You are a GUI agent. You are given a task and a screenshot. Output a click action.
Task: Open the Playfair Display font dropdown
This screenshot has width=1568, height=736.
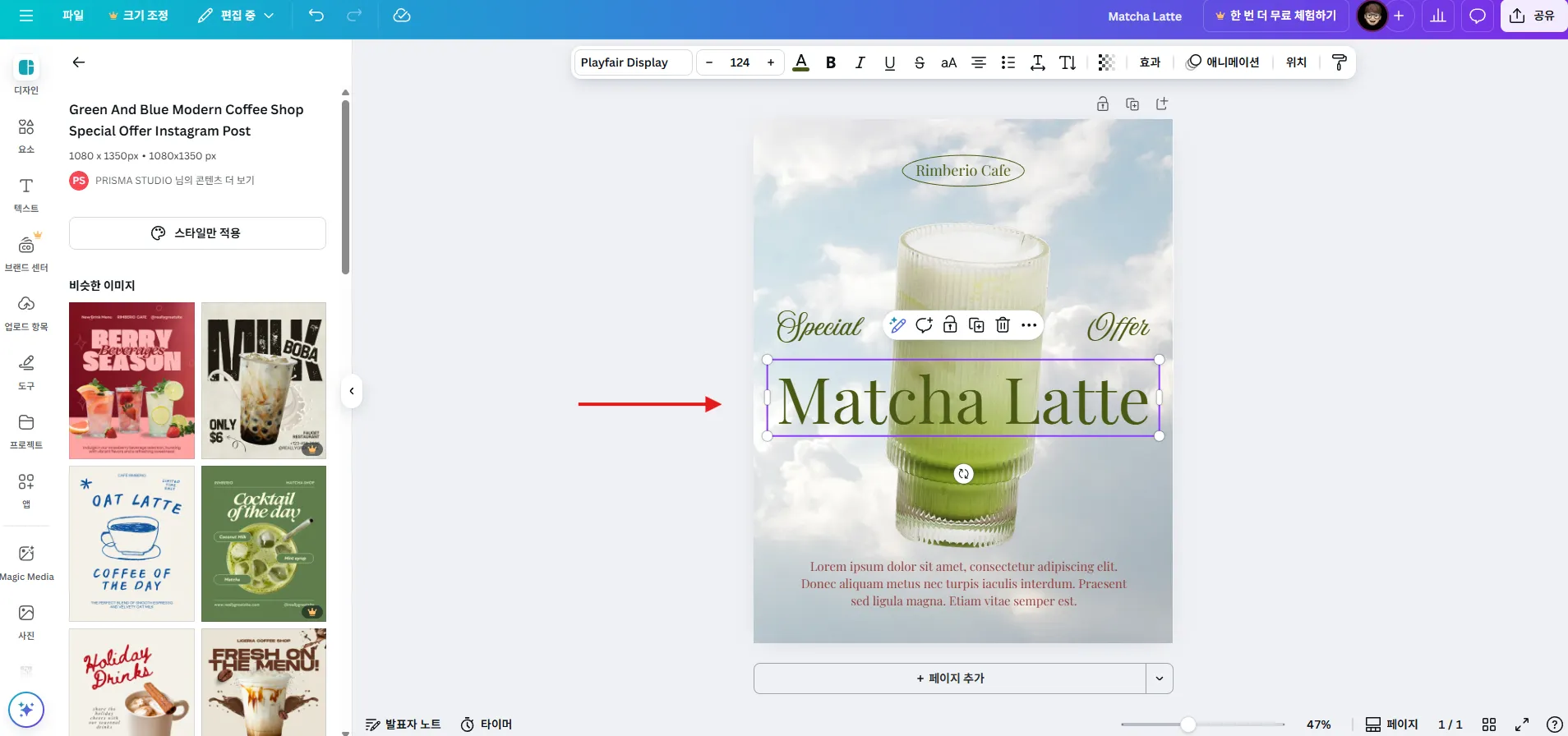[633, 62]
